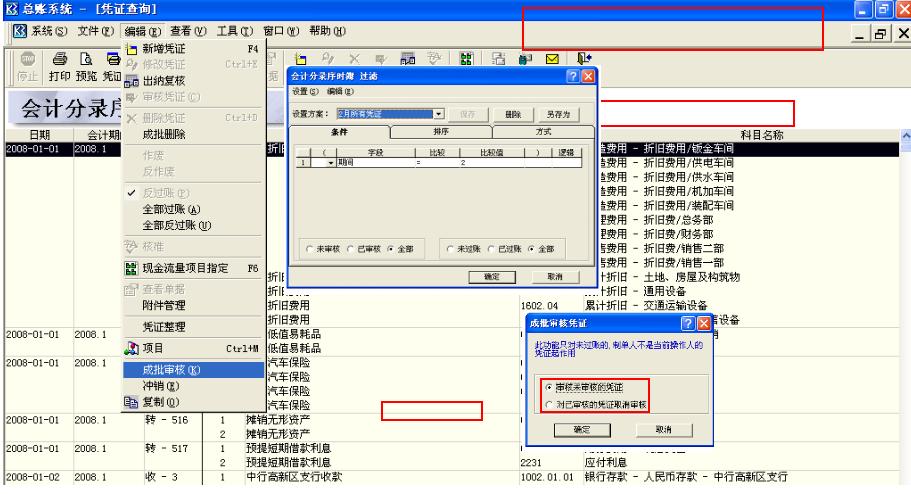Open 查看(V) menu

click(x=188, y=31)
